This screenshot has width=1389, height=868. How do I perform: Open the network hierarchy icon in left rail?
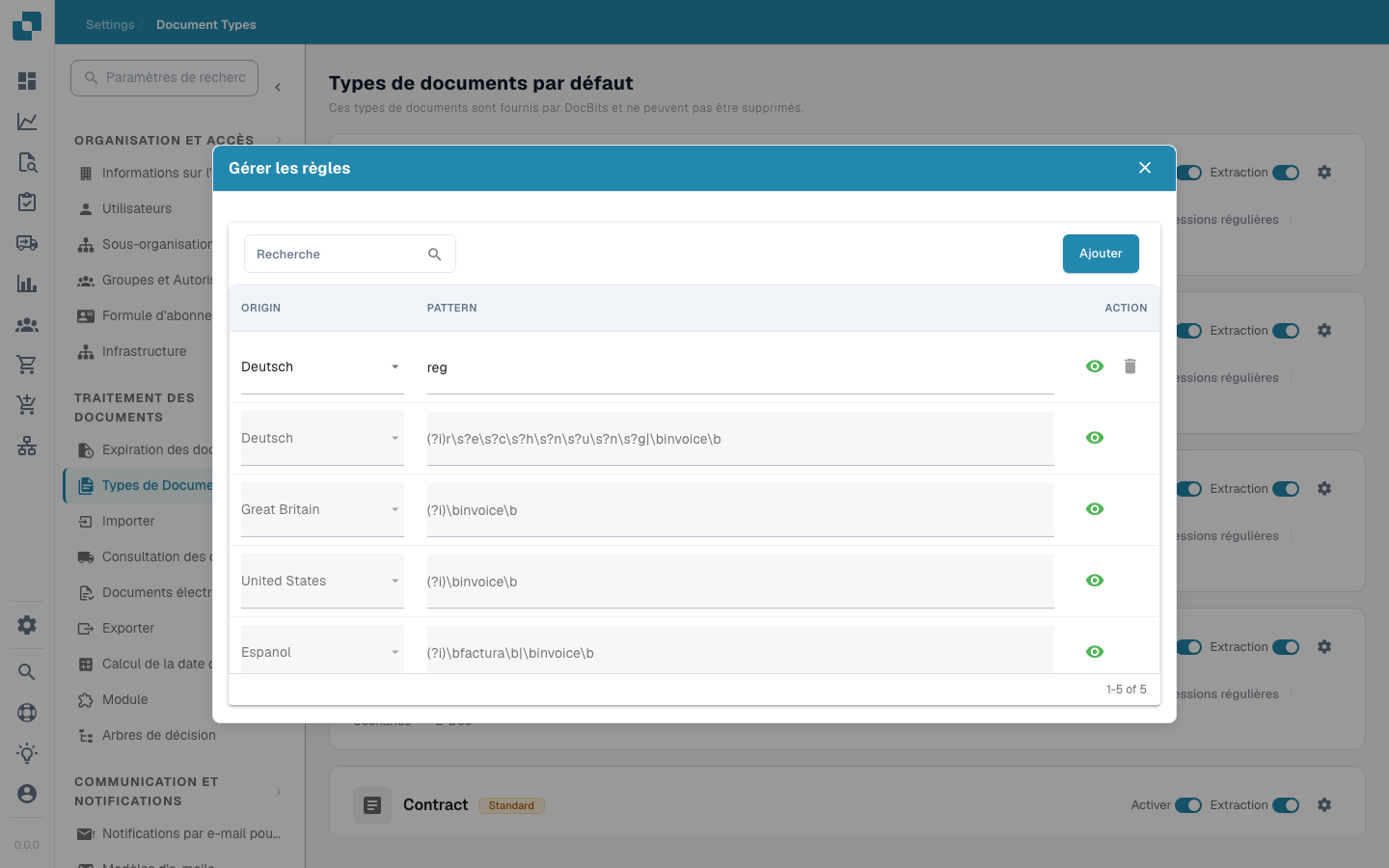pos(27,446)
